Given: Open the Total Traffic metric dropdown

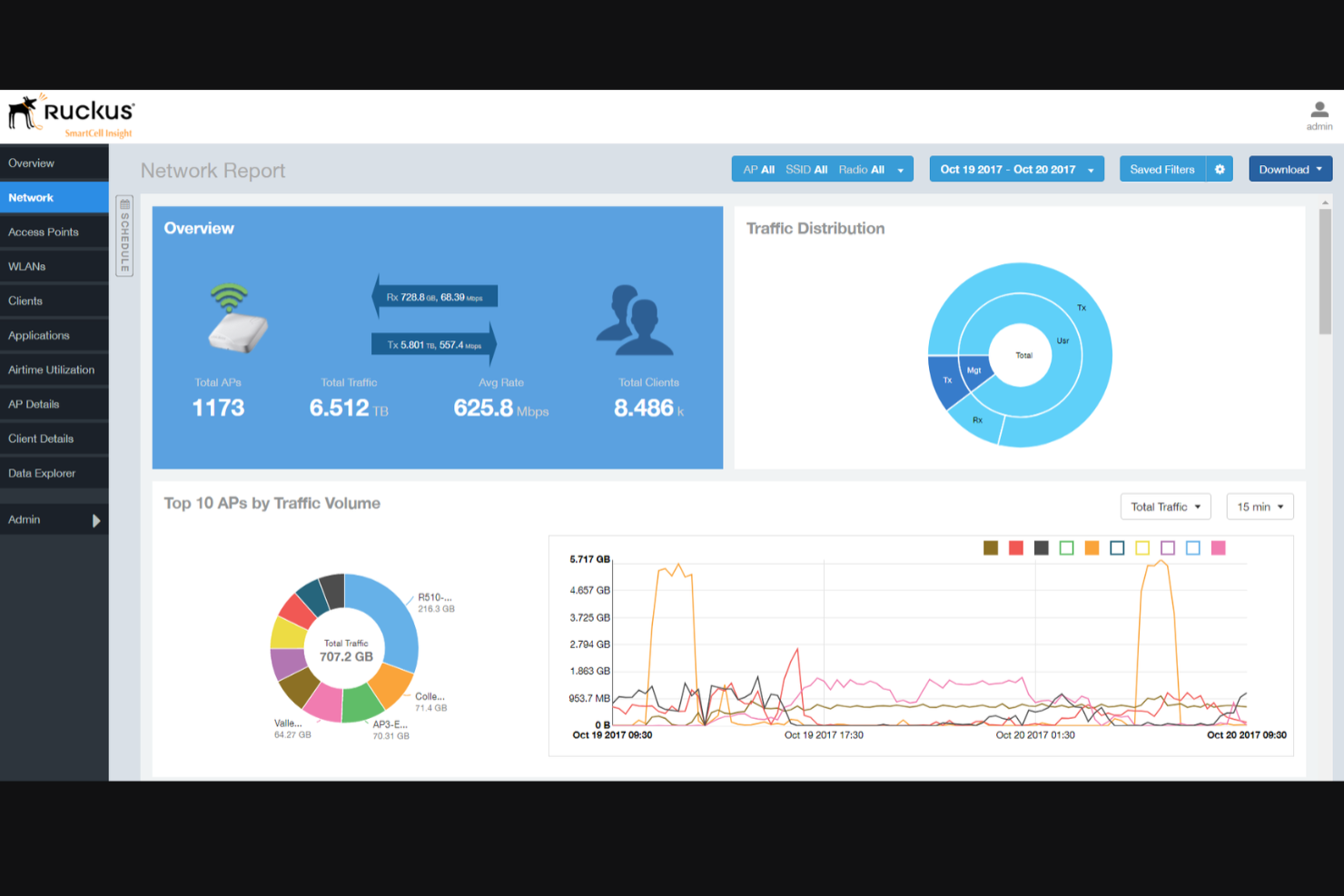Looking at the screenshot, I should pos(1165,507).
